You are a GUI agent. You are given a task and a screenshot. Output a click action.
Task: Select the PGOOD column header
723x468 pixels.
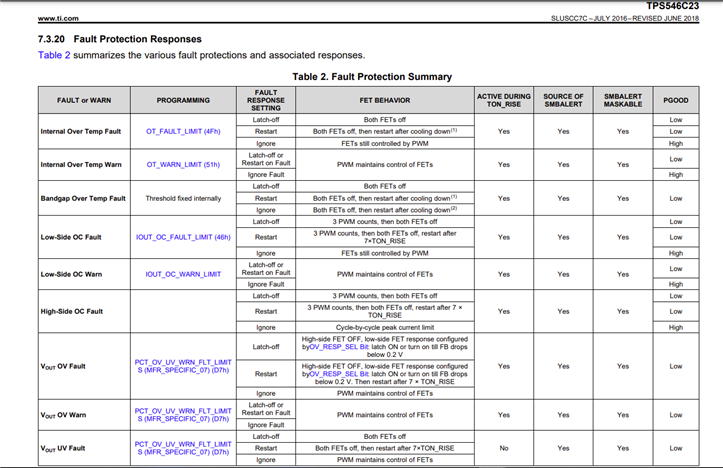click(676, 100)
